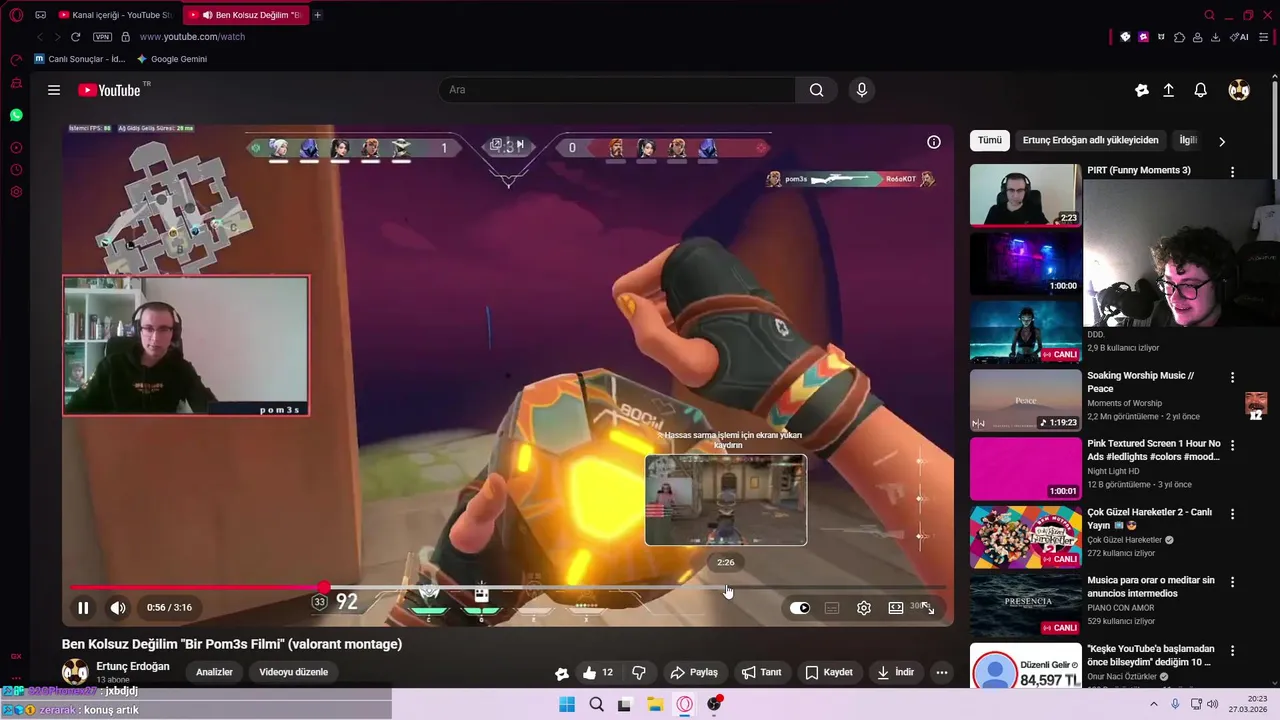Image resolution: width=1280 pixels, height=720 pixels.
Task: Open options menu for Pink Textured Screen video
Action: click(x=1232, y=445)
